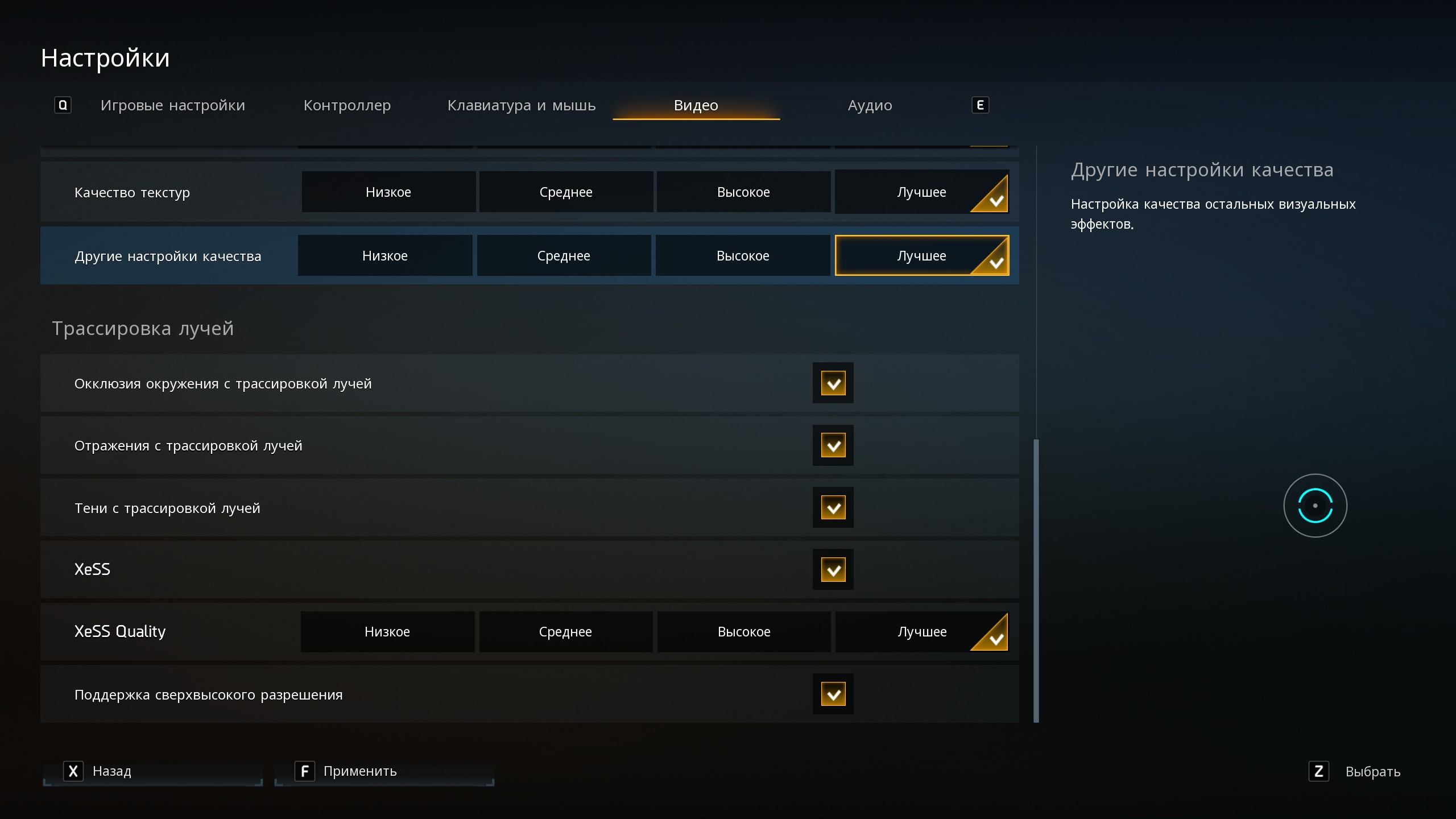
Task: Set texture quality to Высокое
Action: [x=743, y=192]
